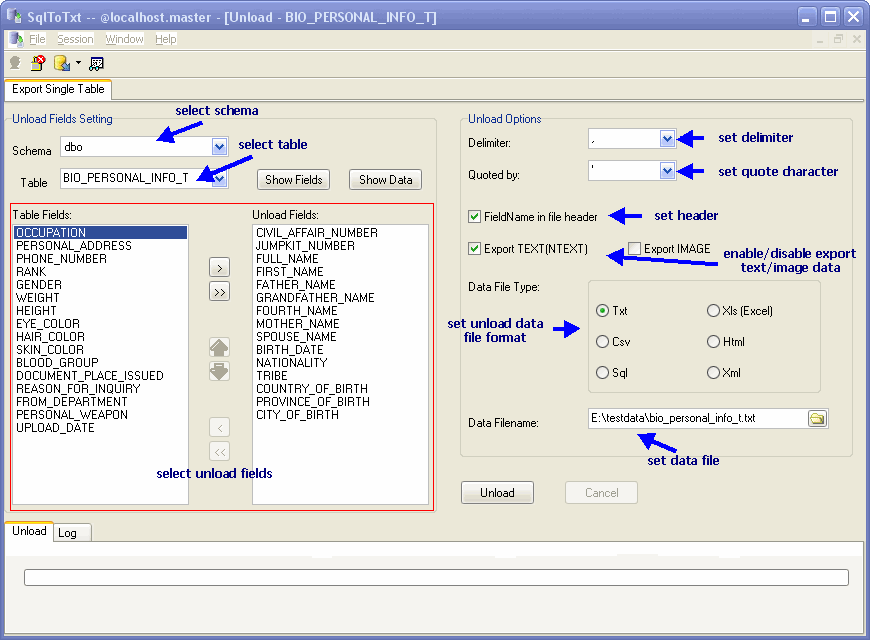Viewport: 870px width, 640px height.
Task: Click the Show Data button
Action: coord(386,180)
